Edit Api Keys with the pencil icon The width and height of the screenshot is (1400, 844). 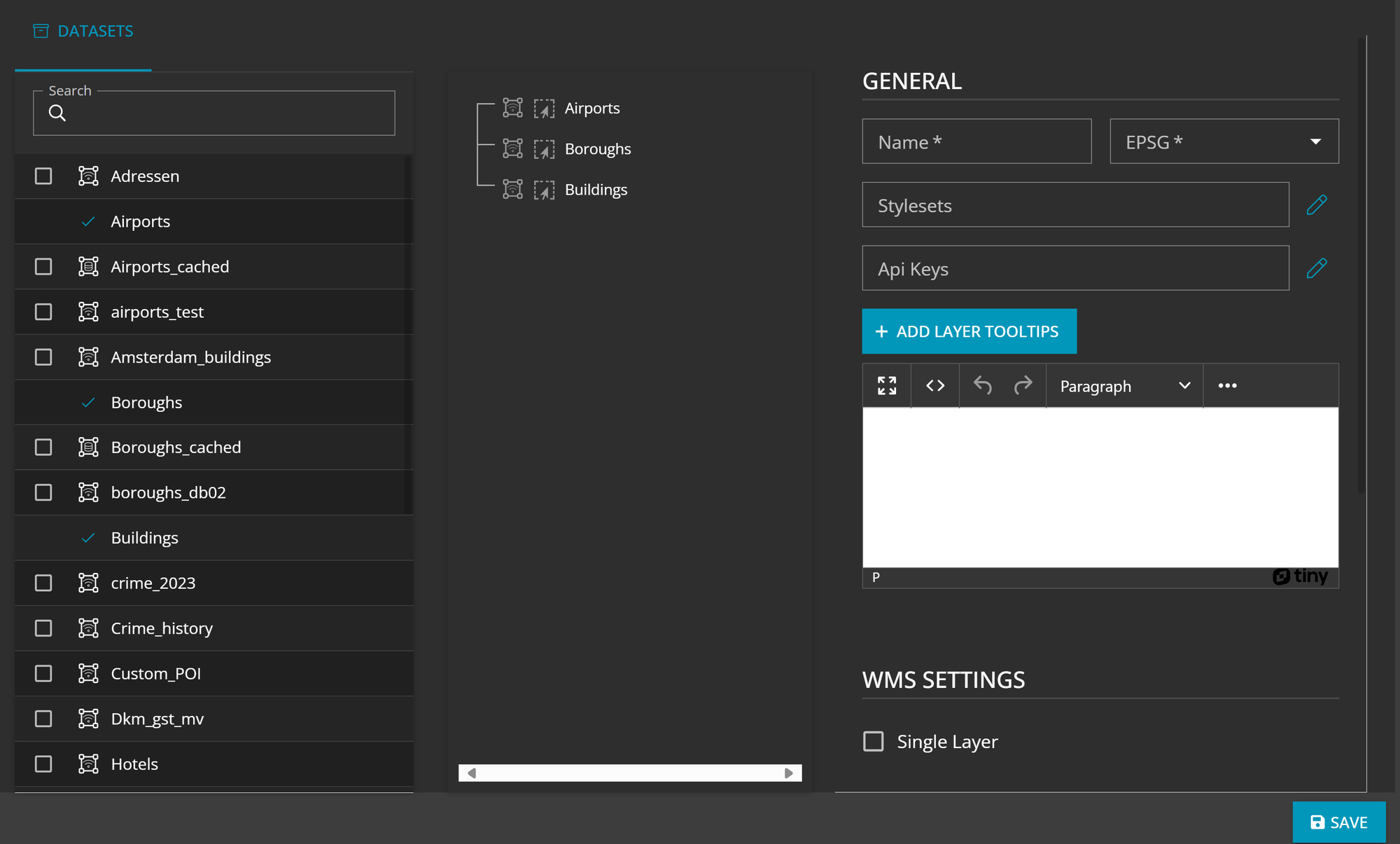click(1317, 268)
